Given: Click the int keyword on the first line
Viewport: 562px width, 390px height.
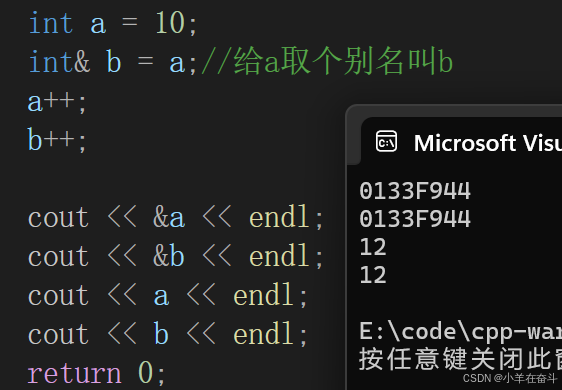Looking at the screenshot, I should [x=51, y=23].
